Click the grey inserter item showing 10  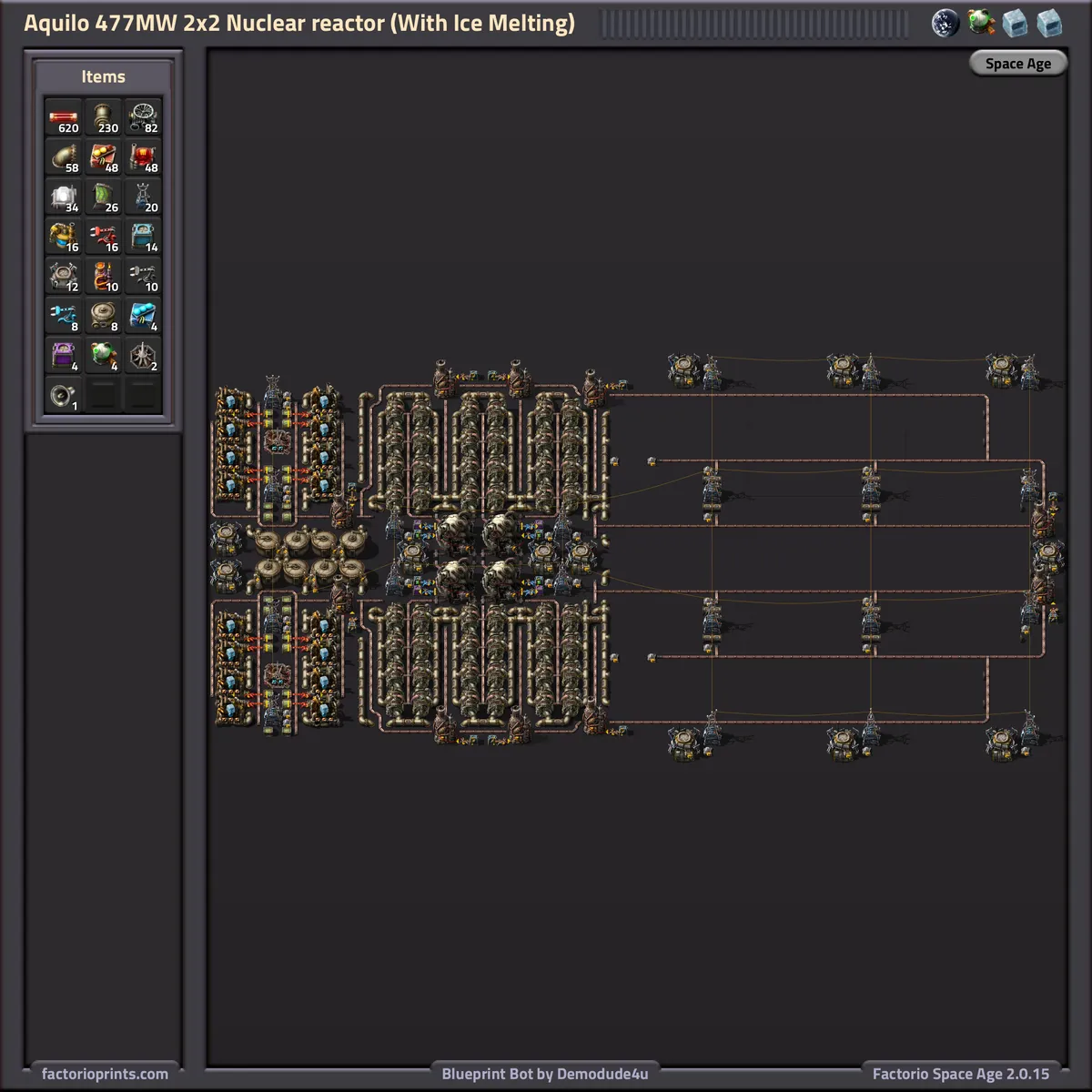point(144,277)
